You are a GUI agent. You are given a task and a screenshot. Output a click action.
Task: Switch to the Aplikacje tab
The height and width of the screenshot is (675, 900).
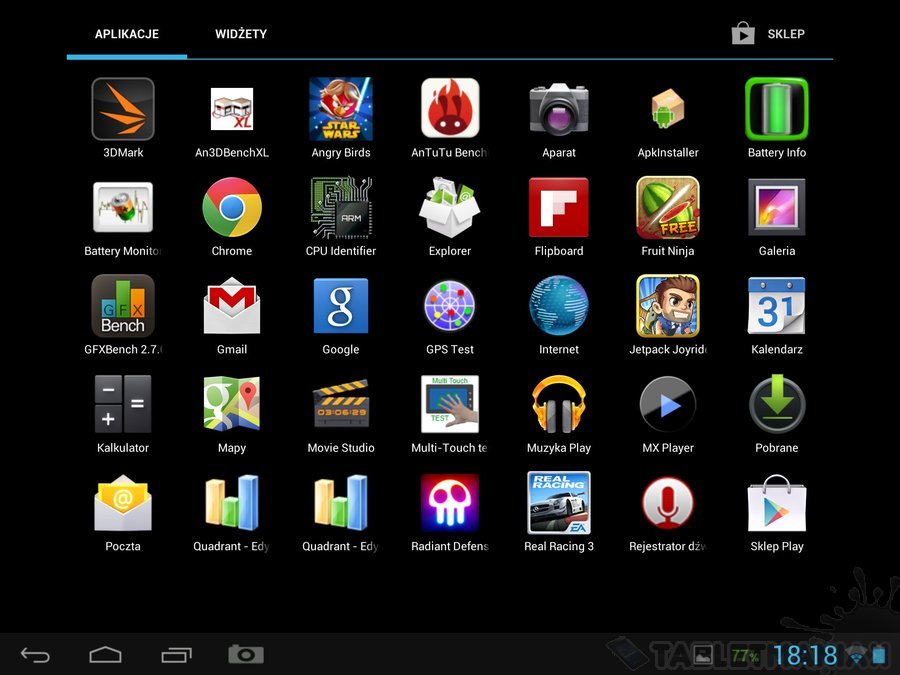127,34
